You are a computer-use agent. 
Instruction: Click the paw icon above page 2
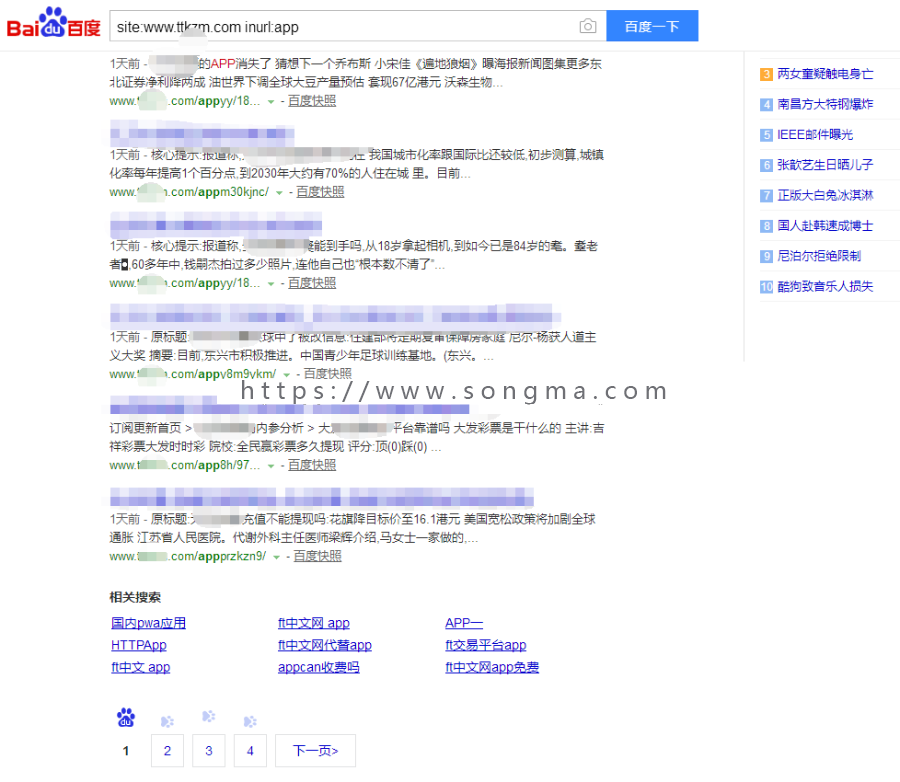(167, 722)
